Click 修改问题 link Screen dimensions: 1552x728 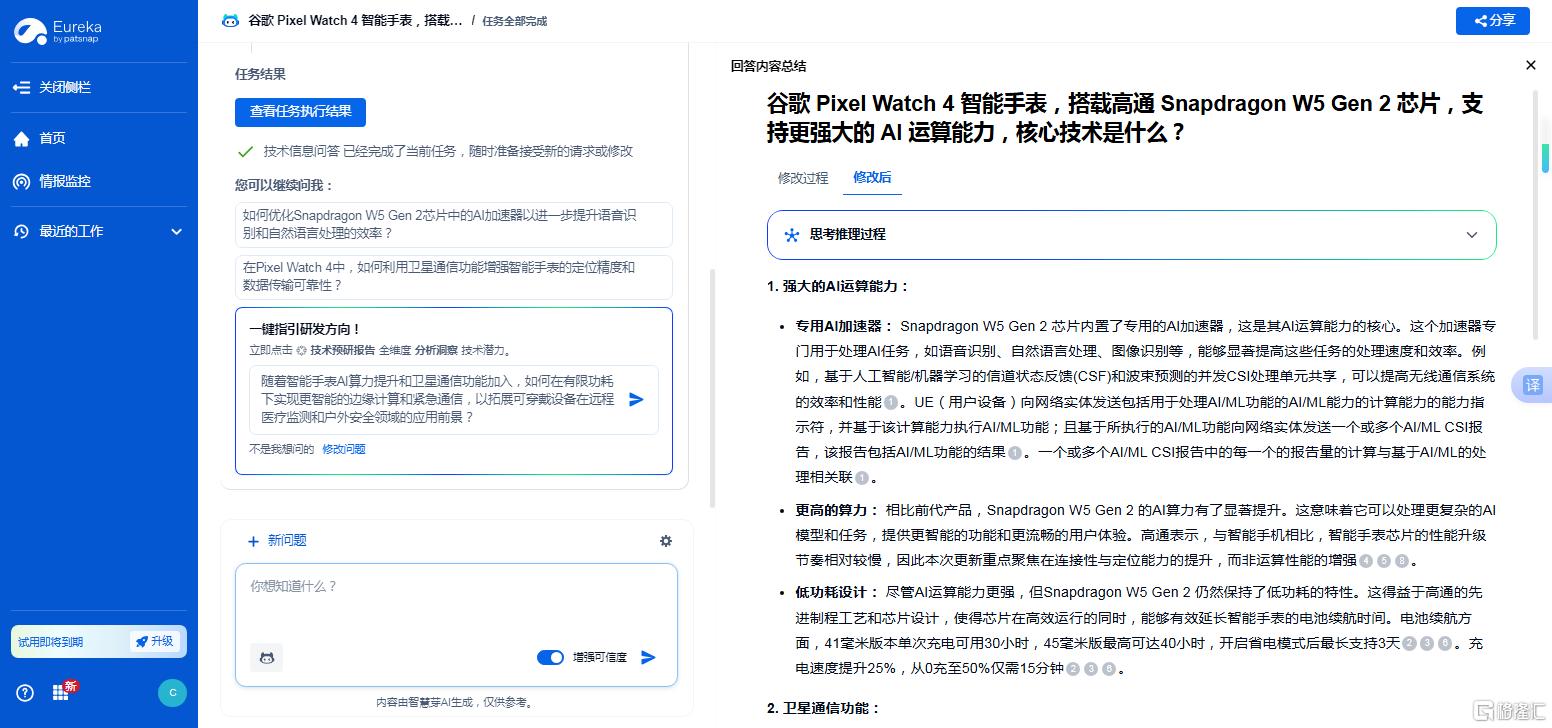(344, 450)
